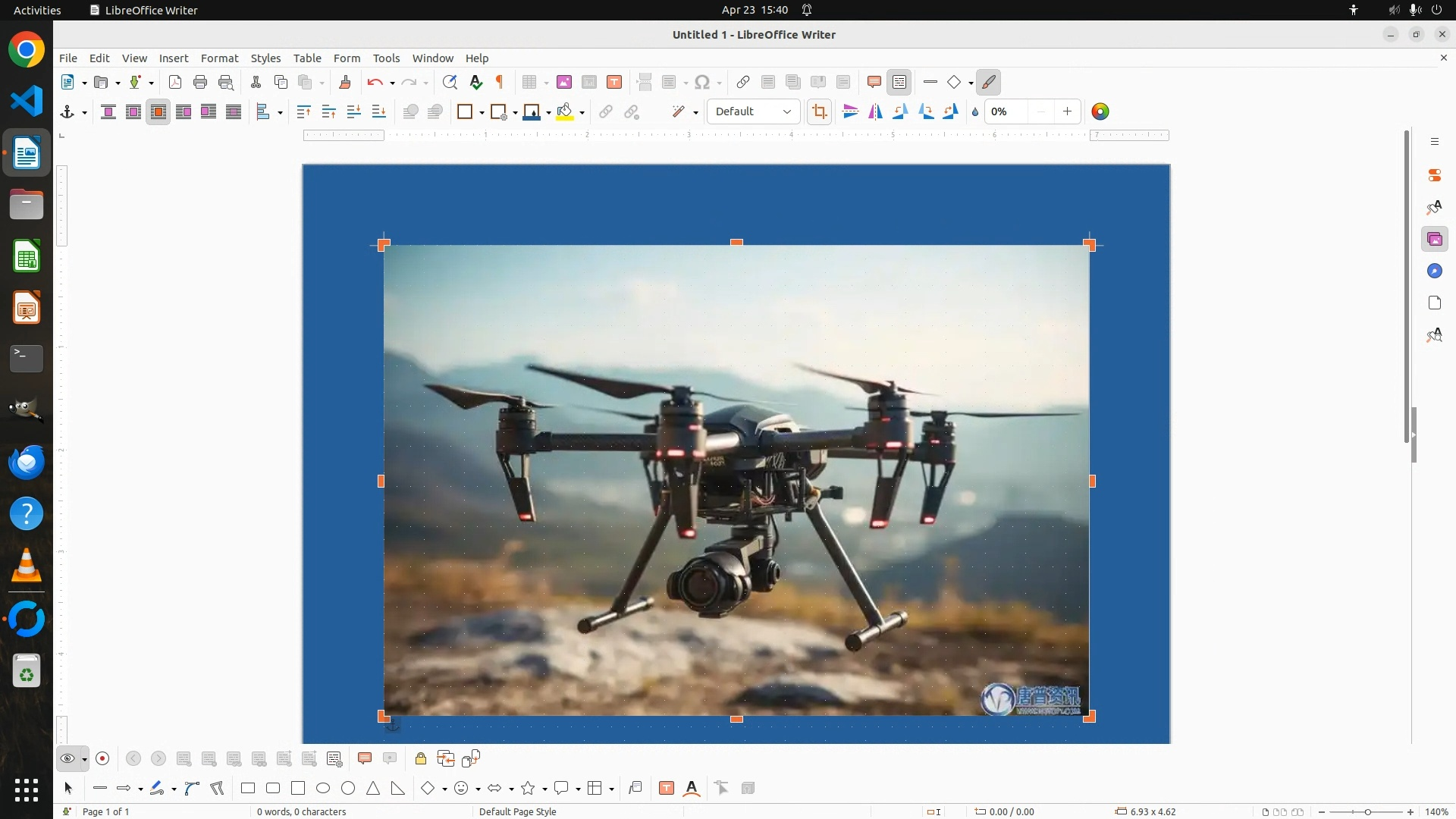Toggle the Record Changes button
Image resolution: width=1456 pixels, height=819 pixels.
[x=103, y=759]
